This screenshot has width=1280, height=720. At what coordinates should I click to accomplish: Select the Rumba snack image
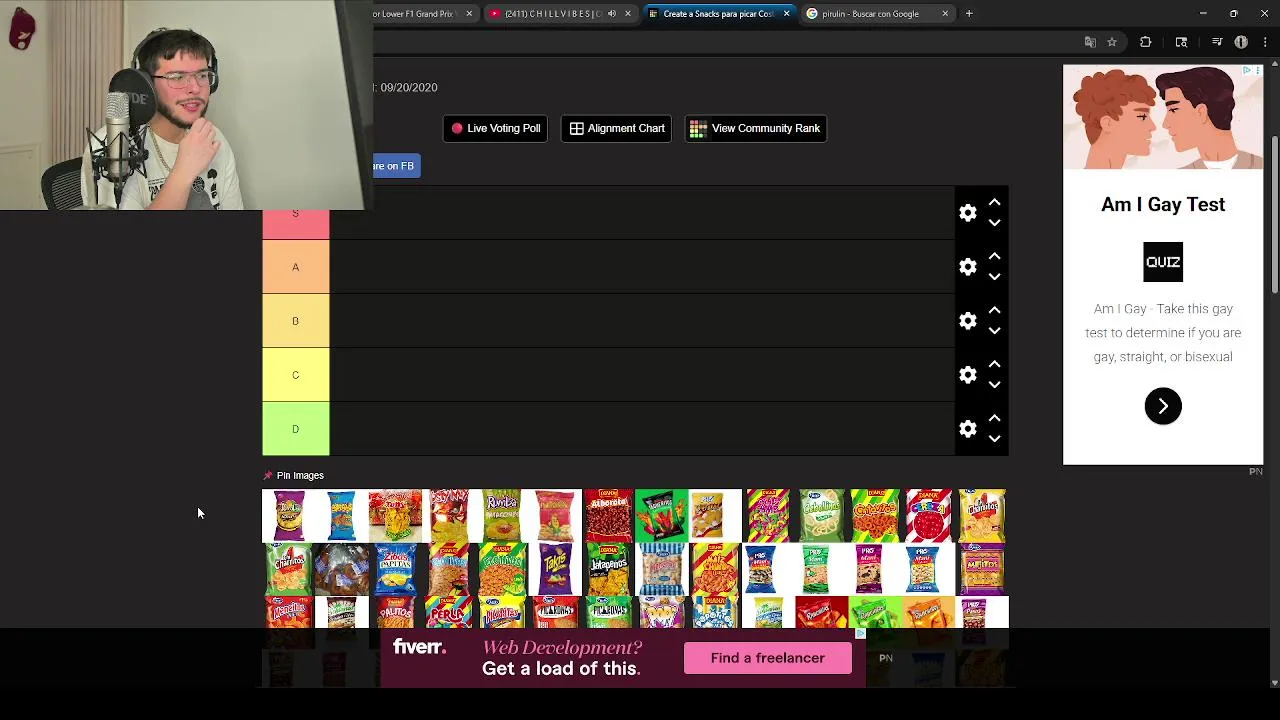[x=502, y=515]
